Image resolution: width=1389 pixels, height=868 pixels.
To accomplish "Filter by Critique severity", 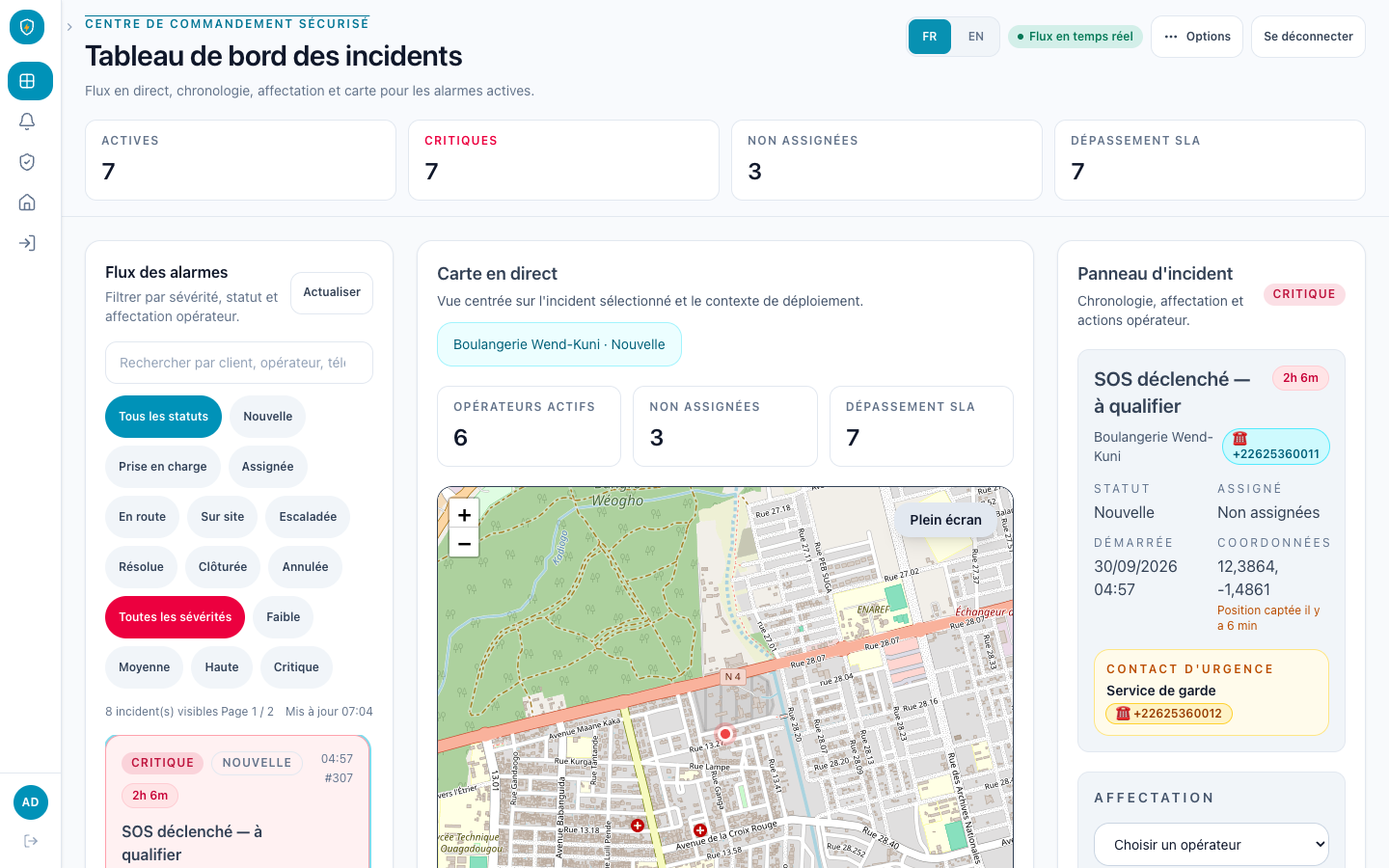I will 296,667.
